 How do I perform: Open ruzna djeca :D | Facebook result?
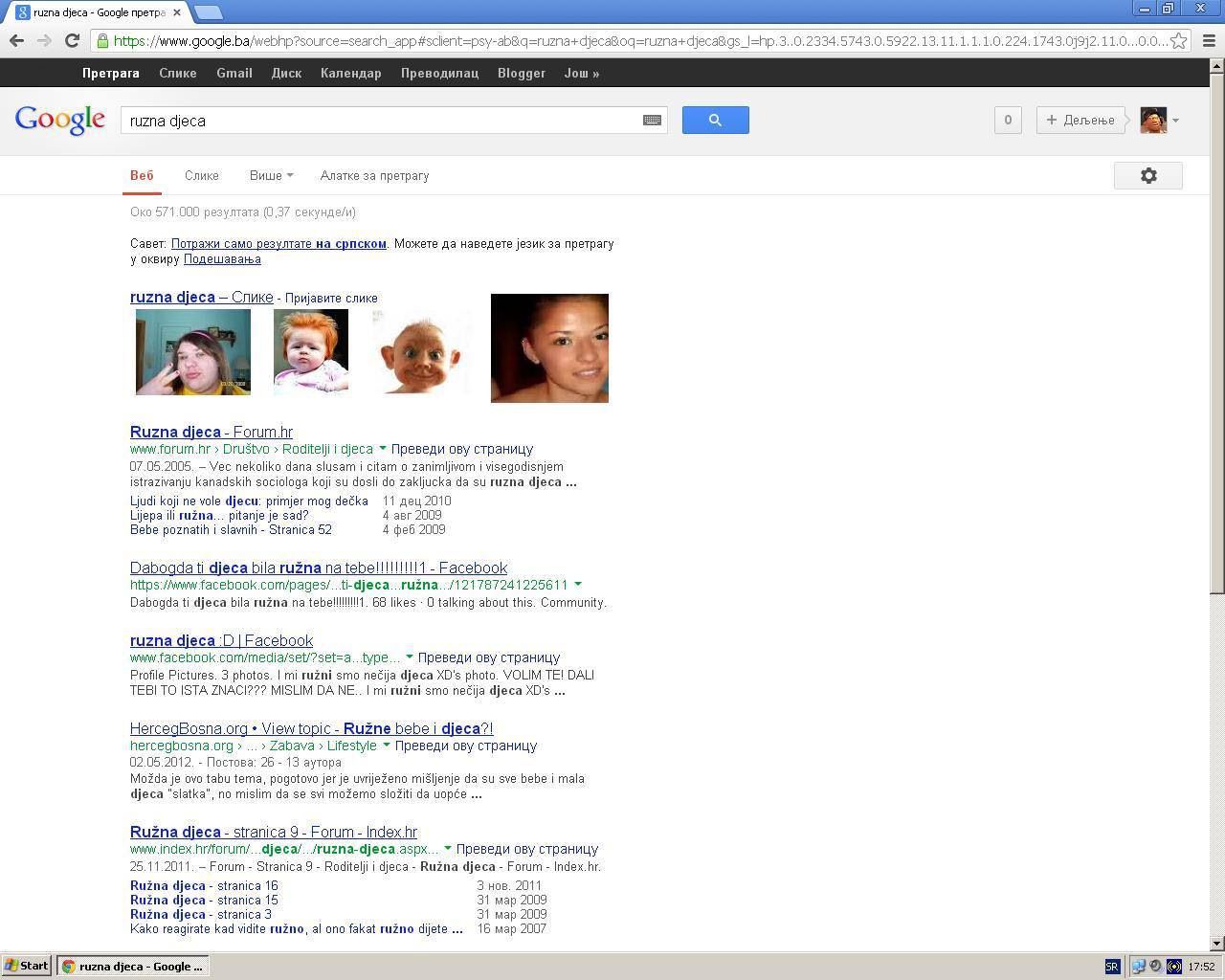pos(221,640)
